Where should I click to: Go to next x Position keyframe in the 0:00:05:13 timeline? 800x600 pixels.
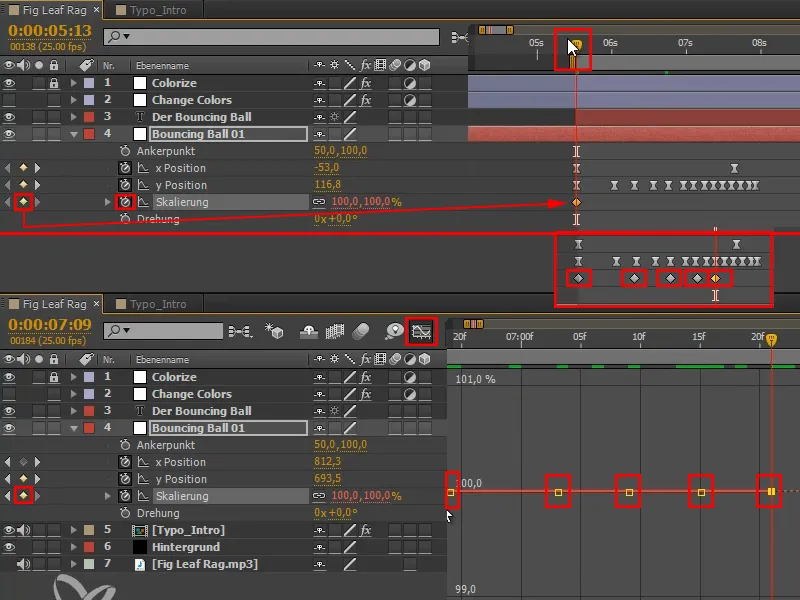[37, 168]
